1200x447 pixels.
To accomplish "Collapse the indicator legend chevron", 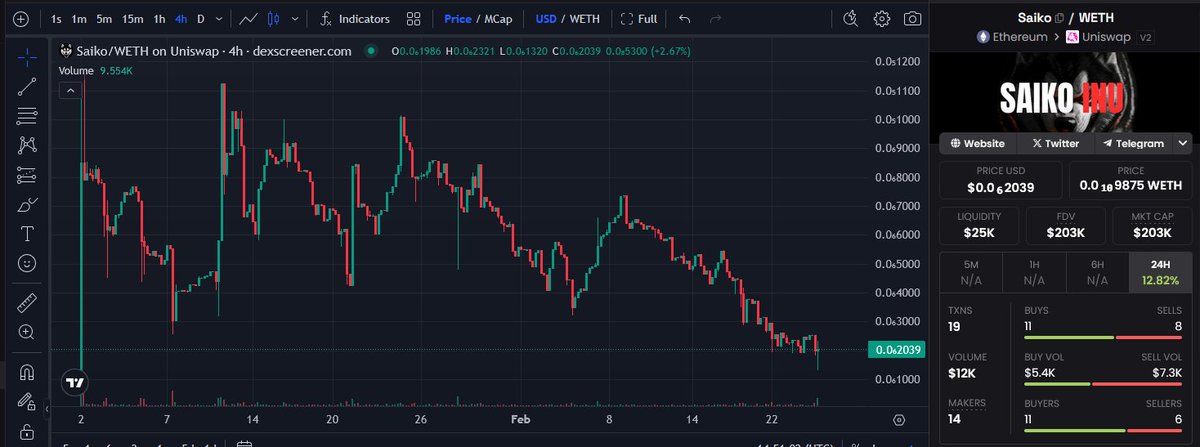I will click(71, 91).
